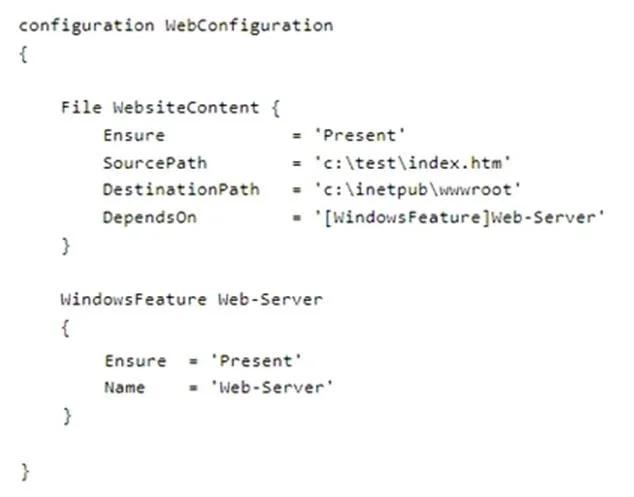The width and height of the screenshot is (634, 497).
Task: Click the closing brace of the File block
Action: [66, 246]
